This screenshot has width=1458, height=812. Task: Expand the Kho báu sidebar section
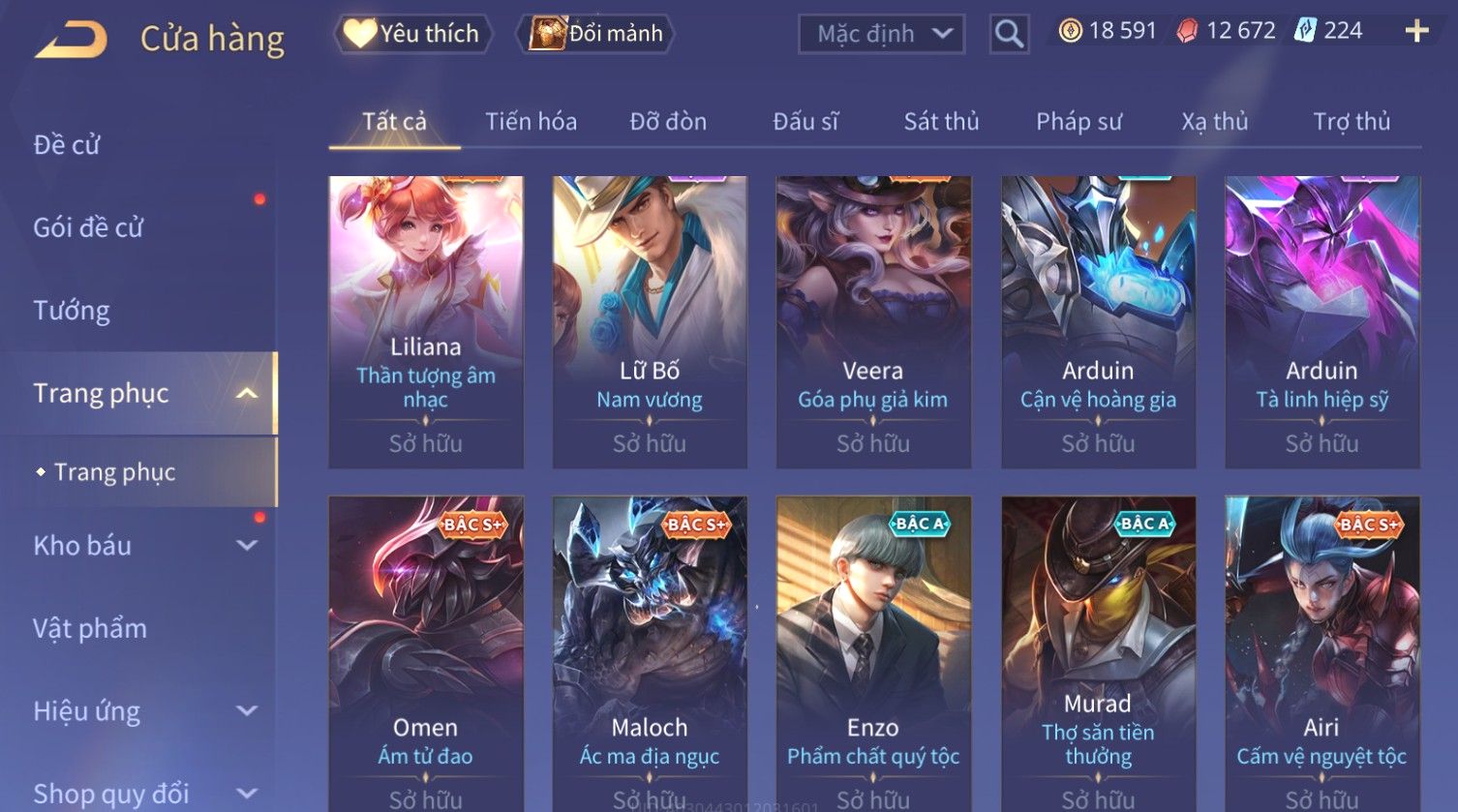[x=247, y=546]
